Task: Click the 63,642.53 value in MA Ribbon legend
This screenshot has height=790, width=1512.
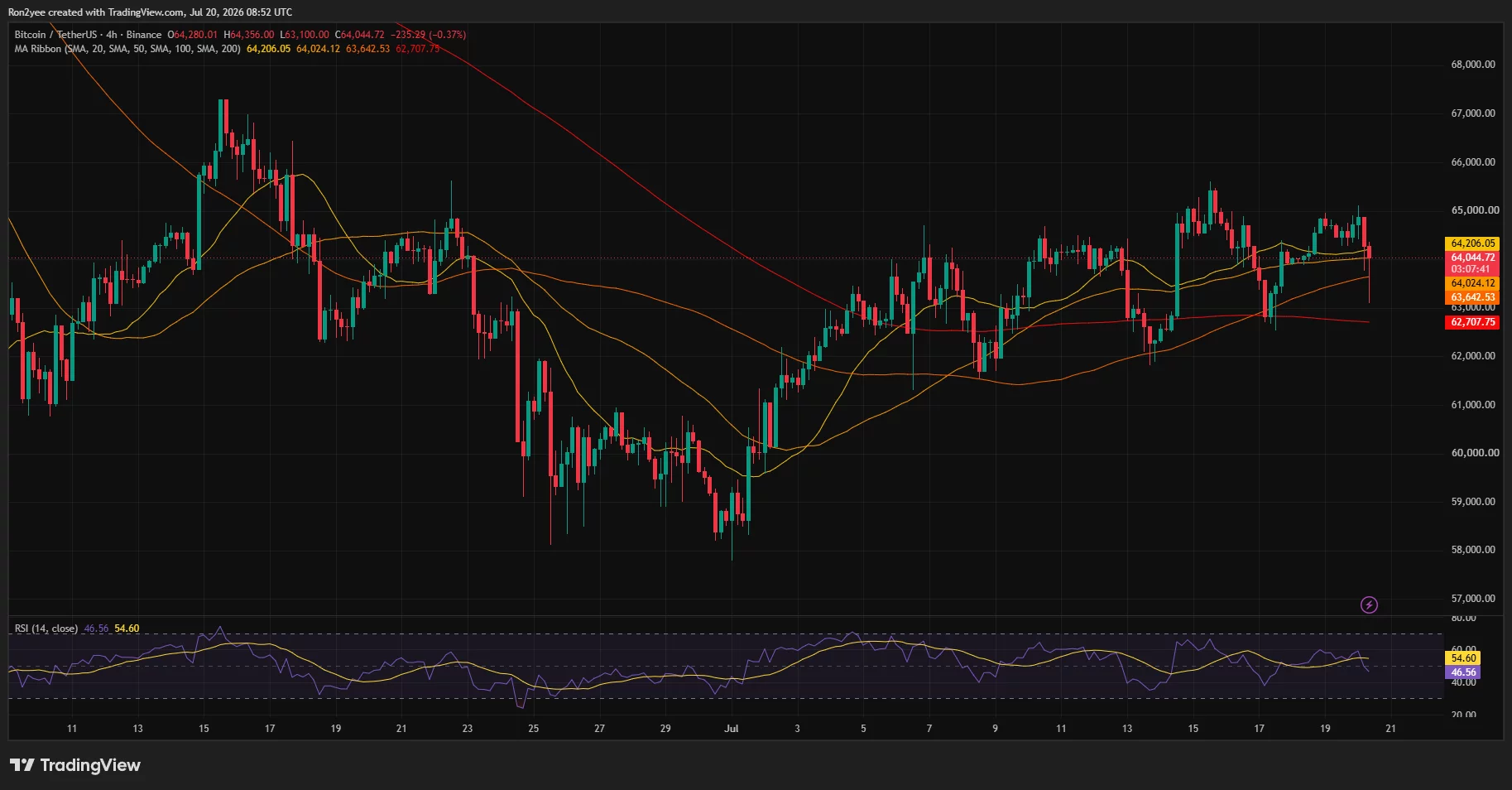Action: 368,49
